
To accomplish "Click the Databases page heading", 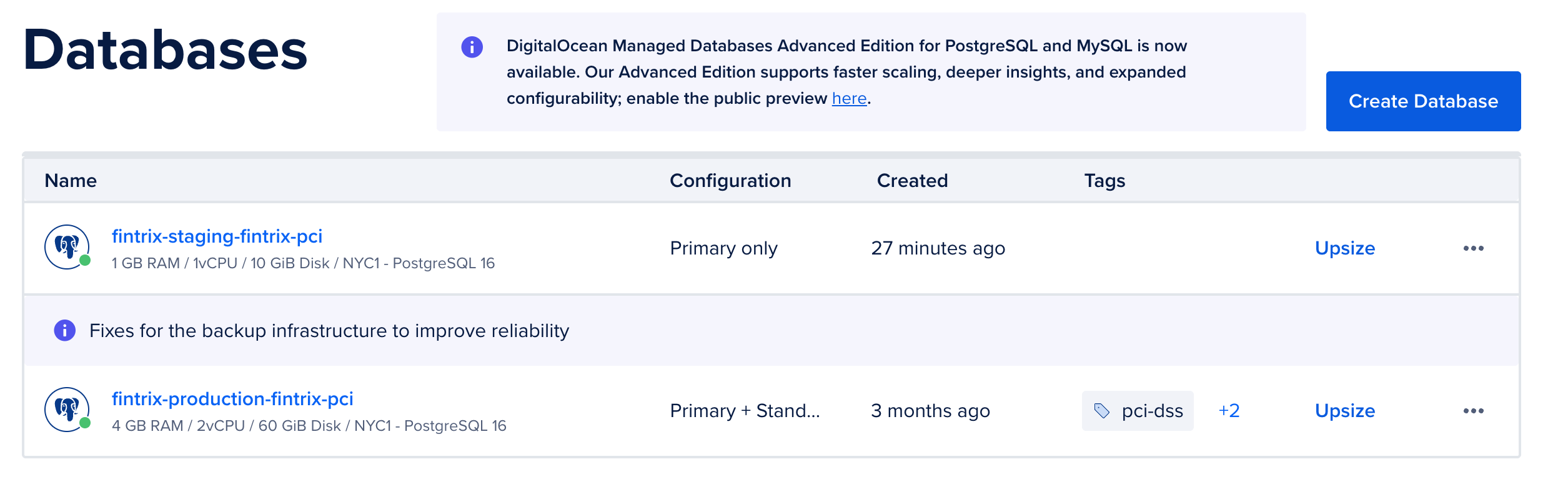I will pyautogui.click(x=166, y=50).
